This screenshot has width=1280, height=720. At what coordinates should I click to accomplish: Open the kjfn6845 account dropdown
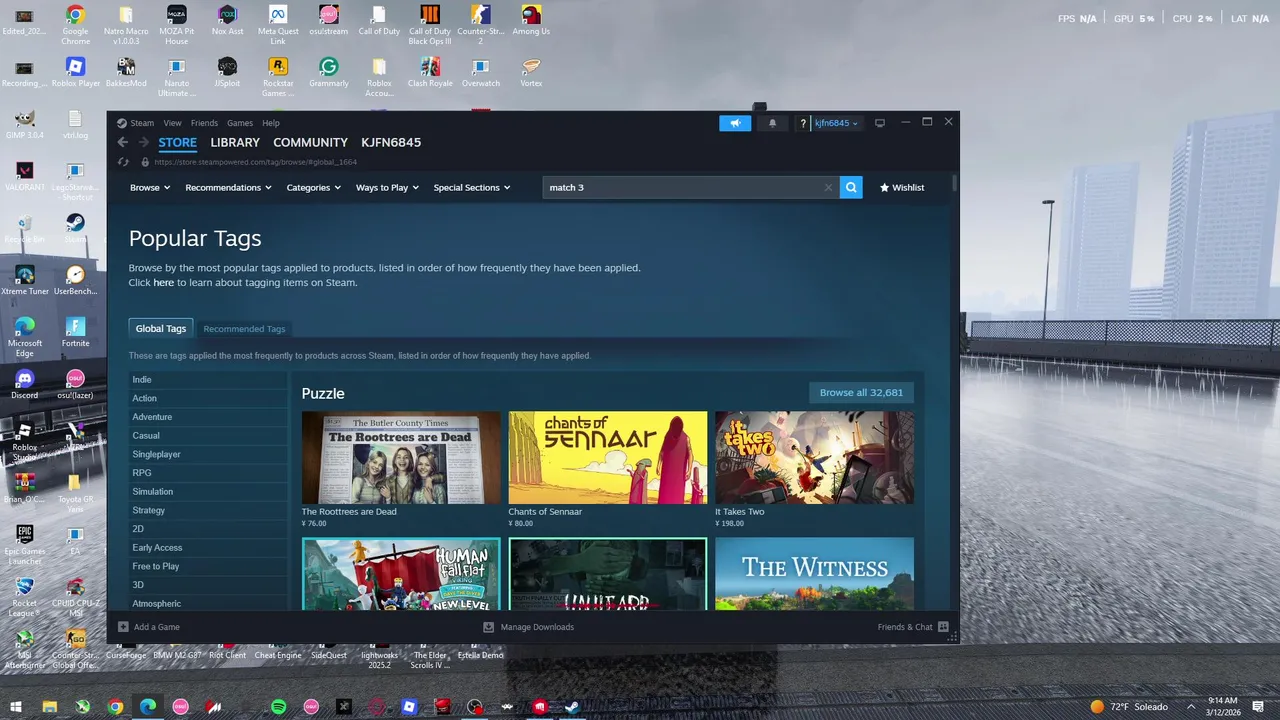point(836,123)
